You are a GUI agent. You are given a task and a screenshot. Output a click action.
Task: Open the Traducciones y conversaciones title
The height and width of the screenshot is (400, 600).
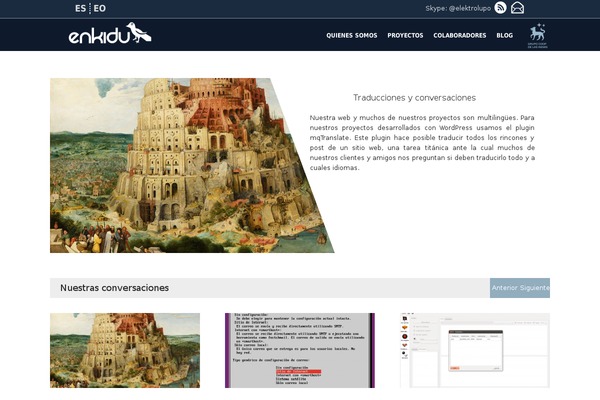414,98
